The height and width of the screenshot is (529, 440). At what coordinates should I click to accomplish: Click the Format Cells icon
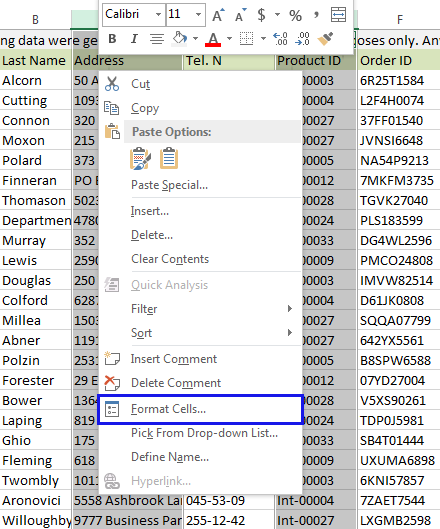tap(112, 409)
